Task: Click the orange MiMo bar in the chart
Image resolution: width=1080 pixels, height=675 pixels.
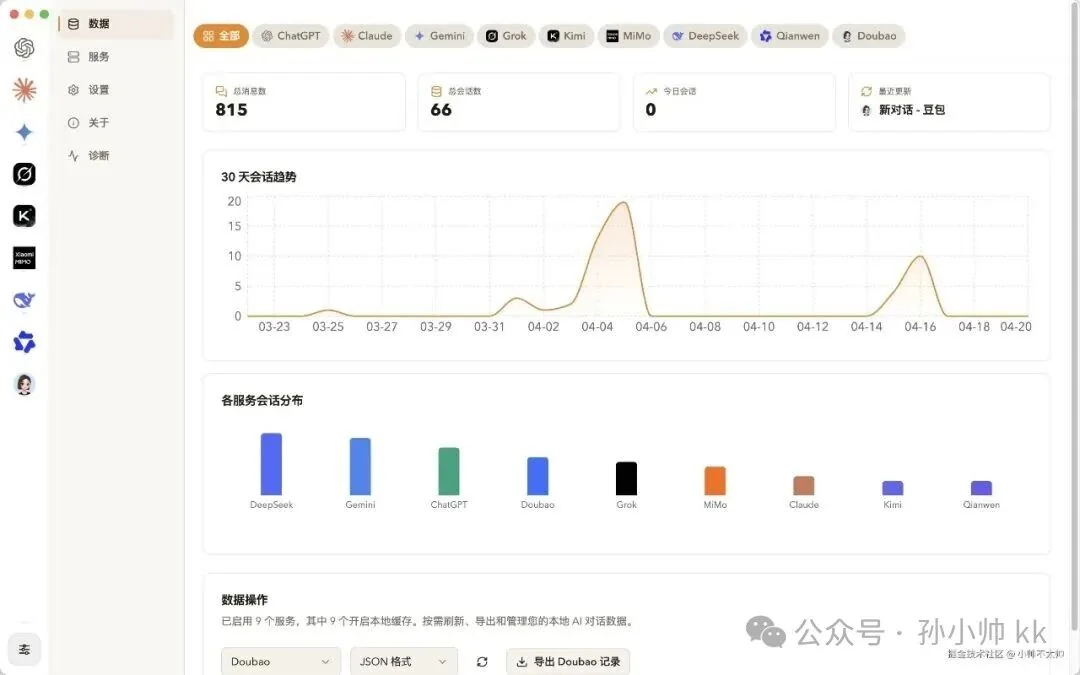Action: pos(715,481)
